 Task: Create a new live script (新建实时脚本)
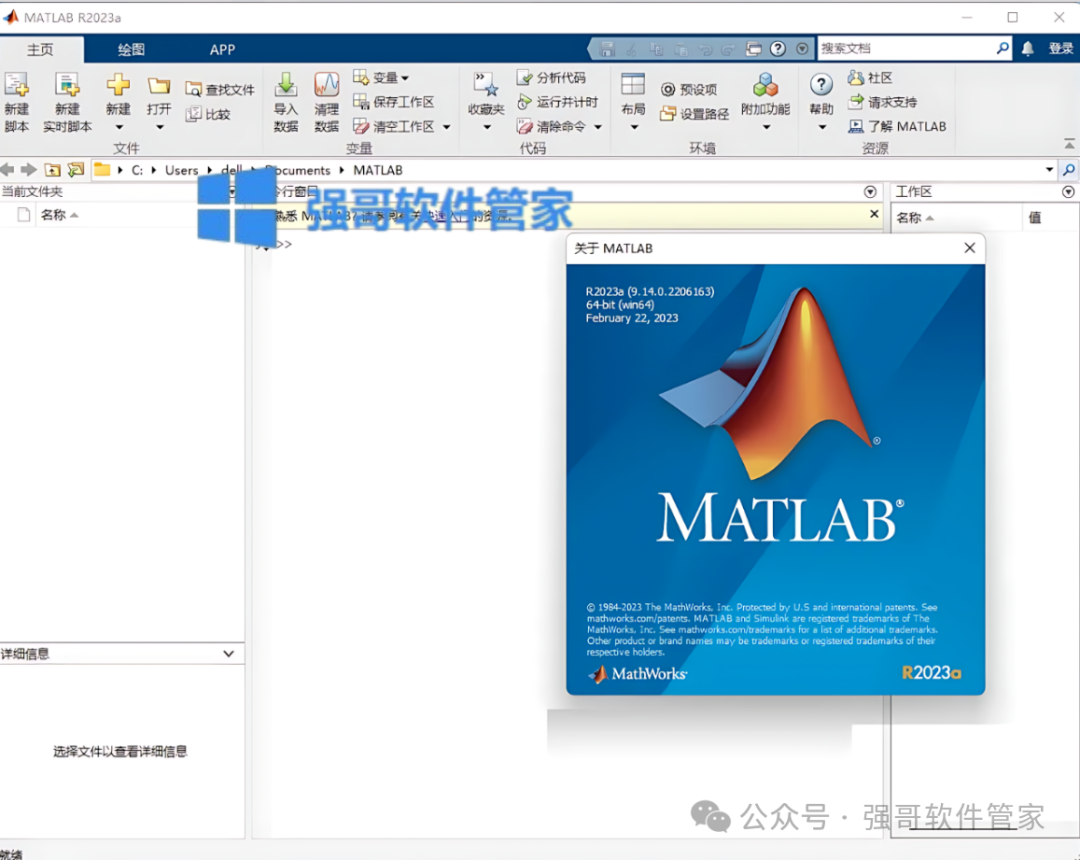(67, 102)
